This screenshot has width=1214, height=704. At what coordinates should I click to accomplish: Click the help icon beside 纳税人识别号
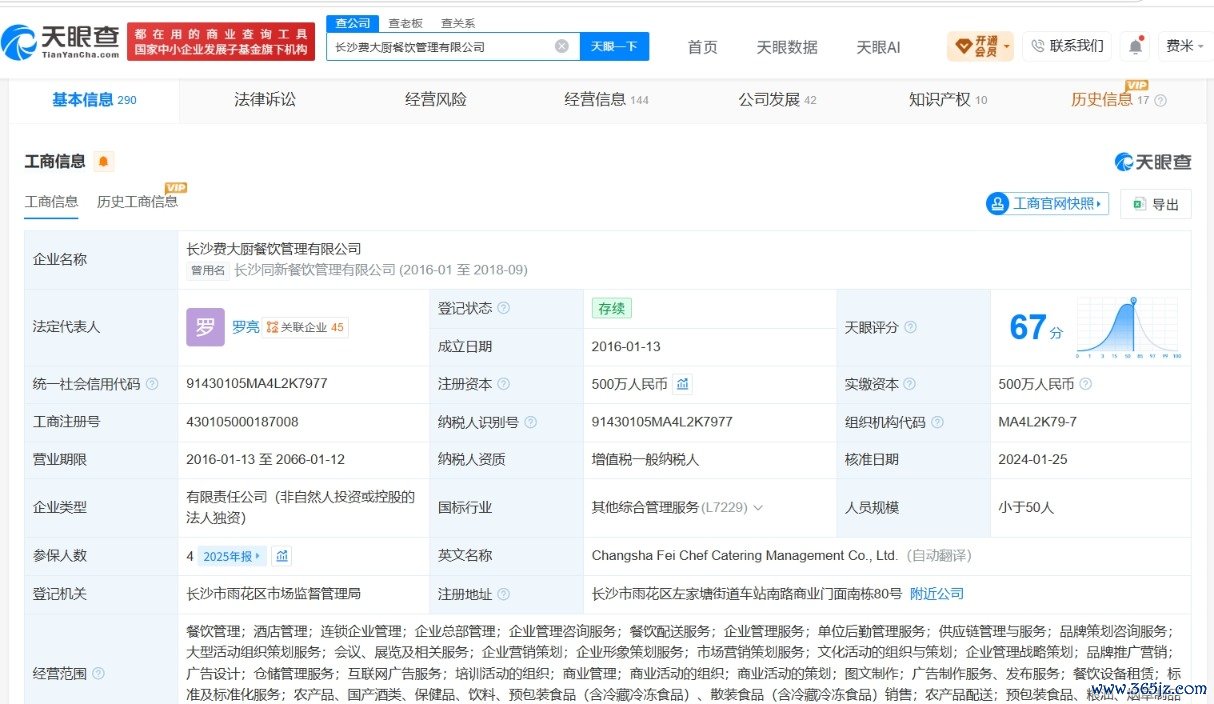(x=530, y=422)
